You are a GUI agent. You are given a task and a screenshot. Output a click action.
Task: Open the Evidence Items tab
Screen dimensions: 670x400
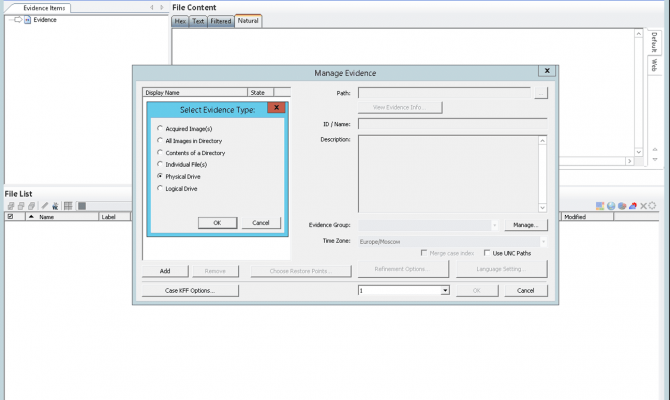pos(44,8)
